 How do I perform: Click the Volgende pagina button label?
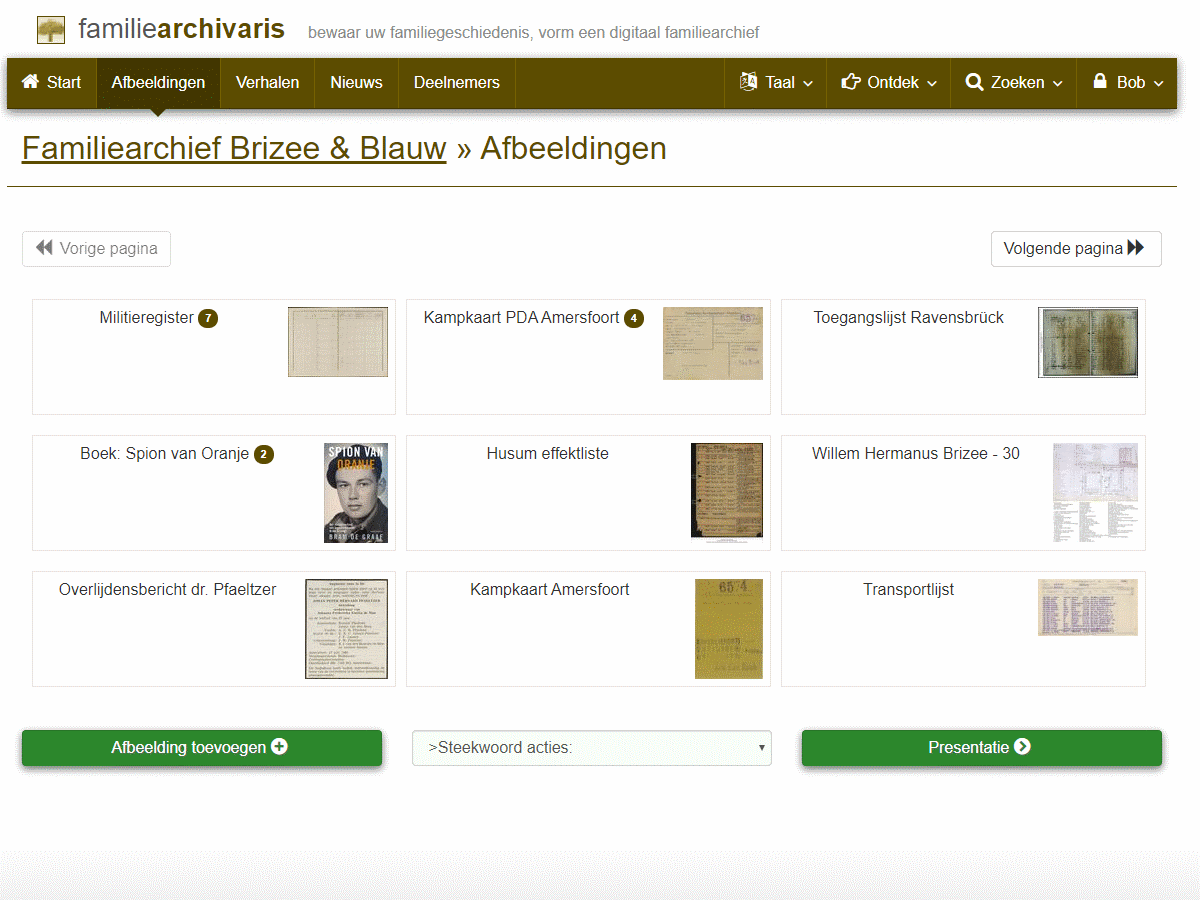(x=1063, y=248)
